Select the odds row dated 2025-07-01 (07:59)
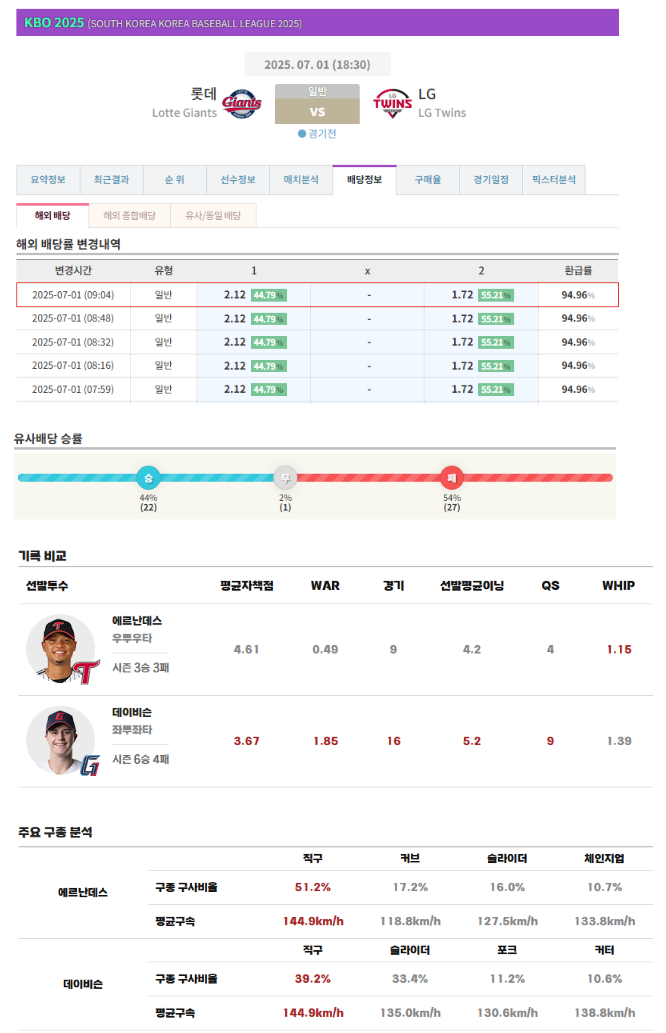The height and width of the screenshot is (1033, 666). click(x=317, y=389)
